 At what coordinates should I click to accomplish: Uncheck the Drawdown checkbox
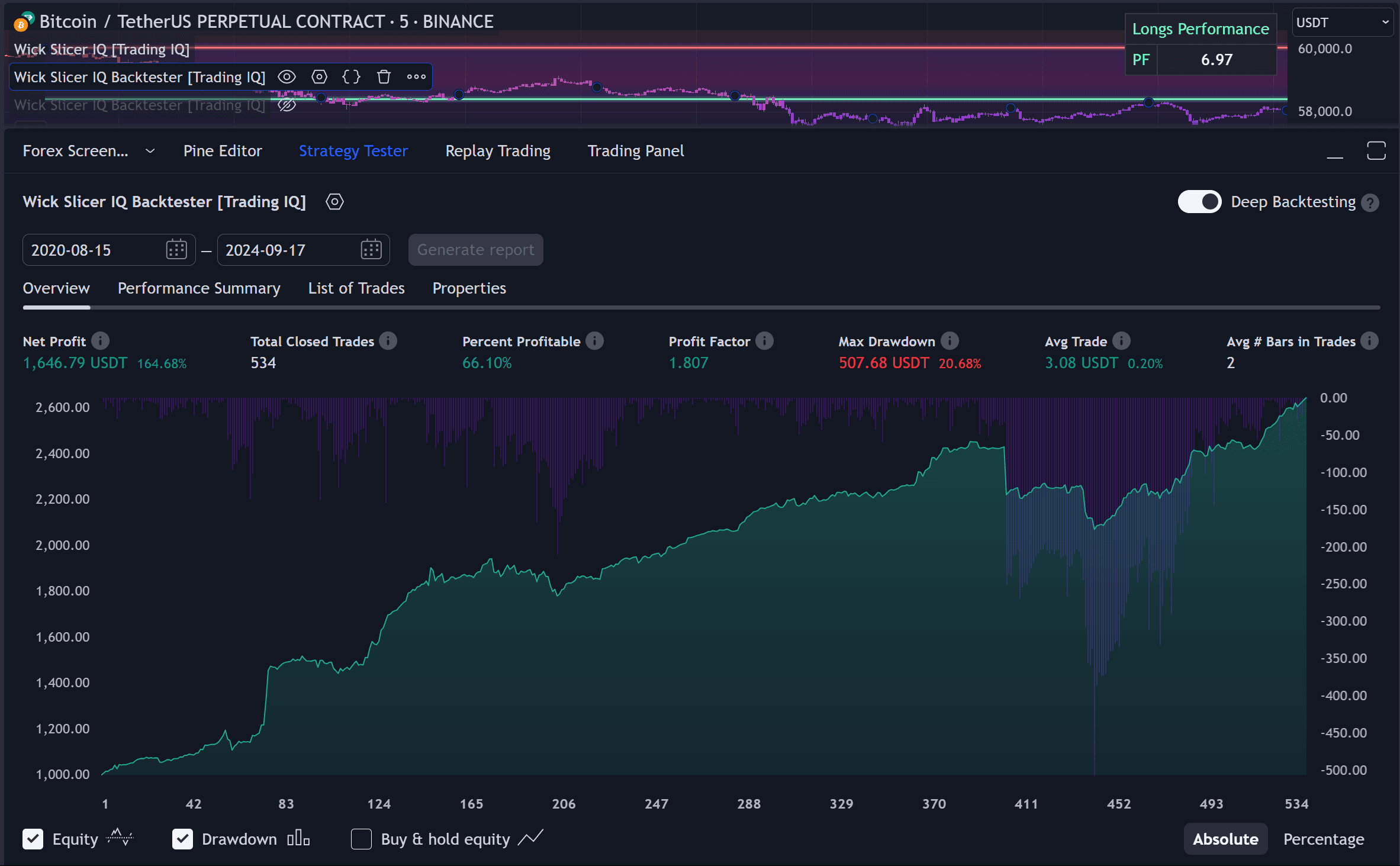[x=182, y=839]
